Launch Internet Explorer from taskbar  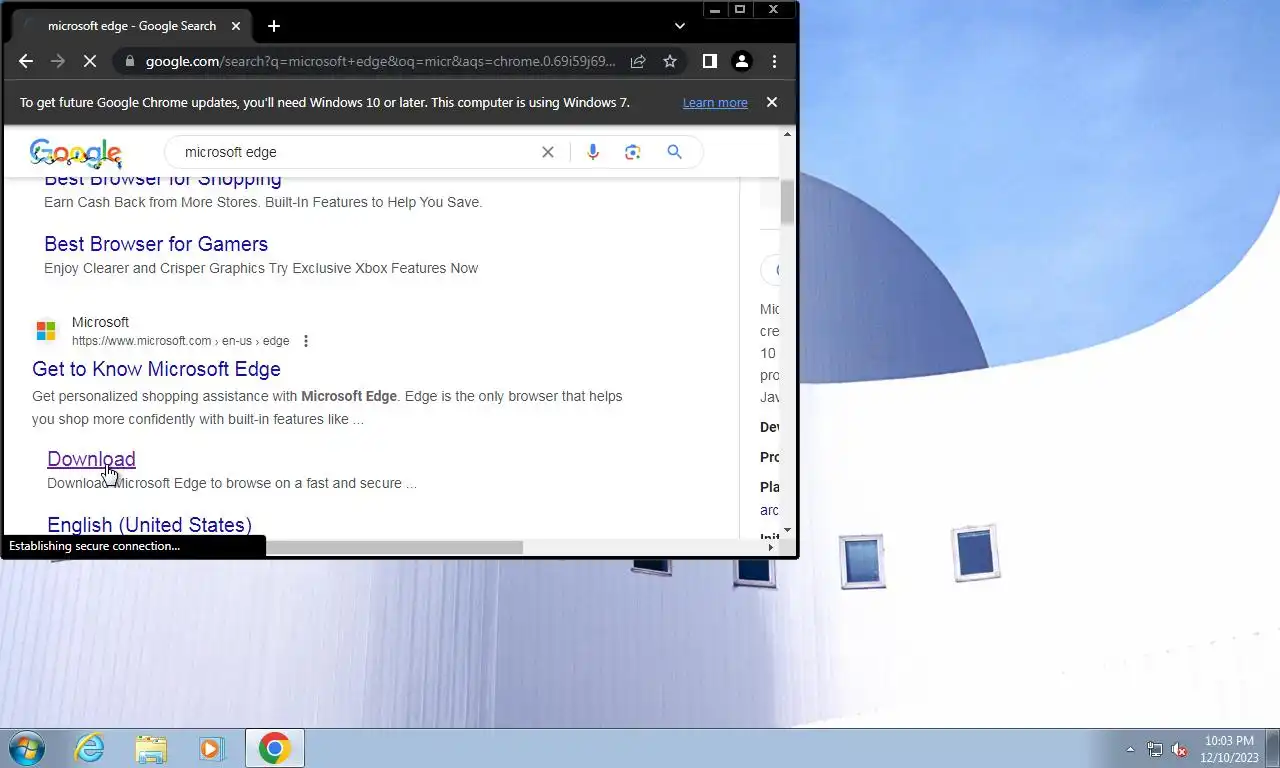click(x=89, y=748)
